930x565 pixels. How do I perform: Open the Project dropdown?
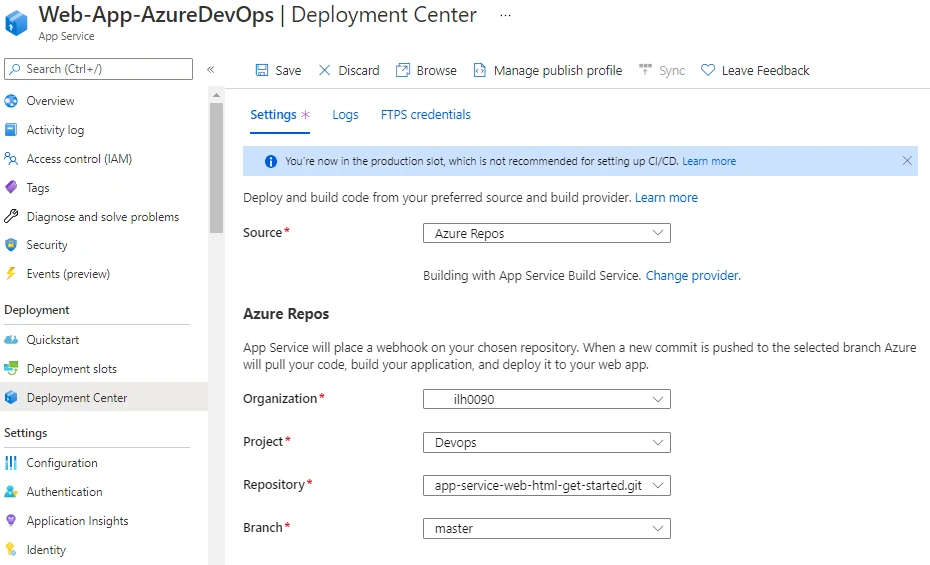(547, 442)
